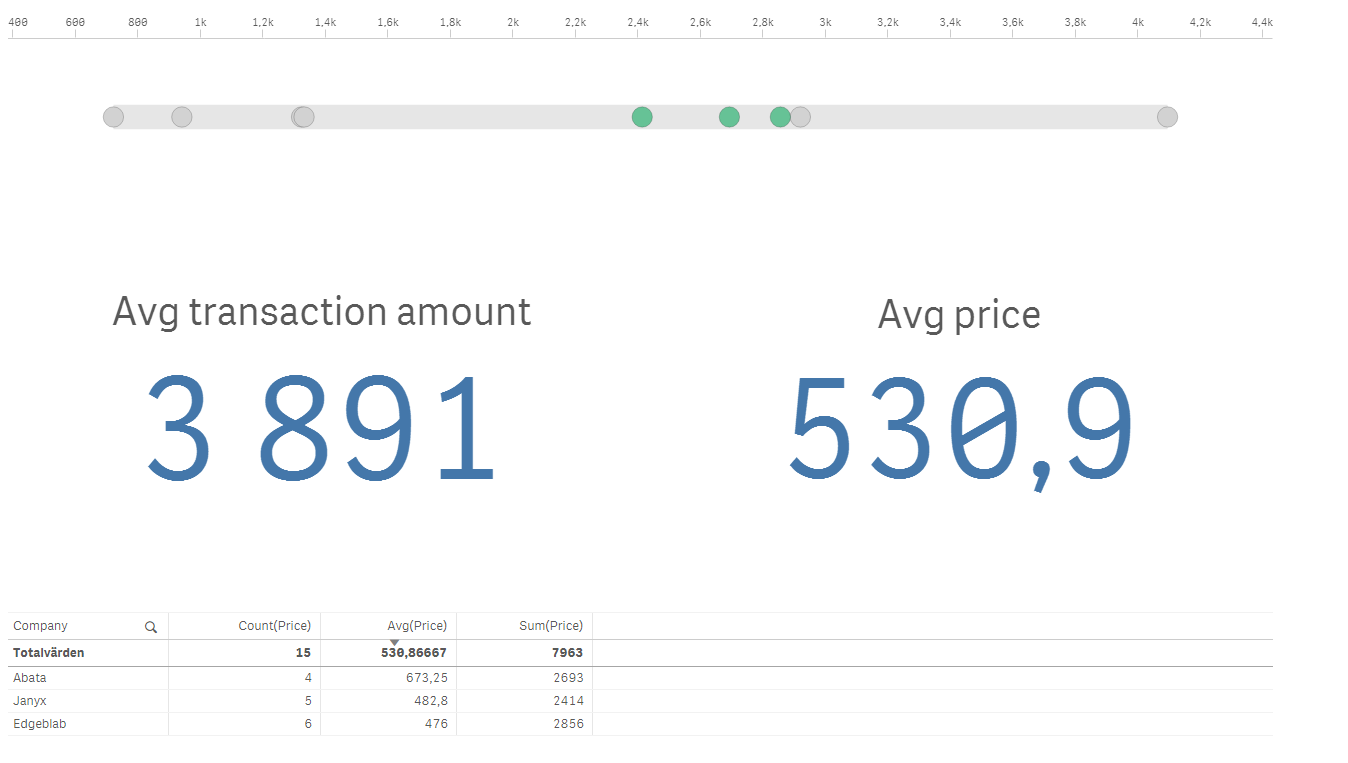Click the search icon in Company column
Image resolution: width=1348 pixels, height=763 pixels.
pyautogui.click(x=151, y=627)
